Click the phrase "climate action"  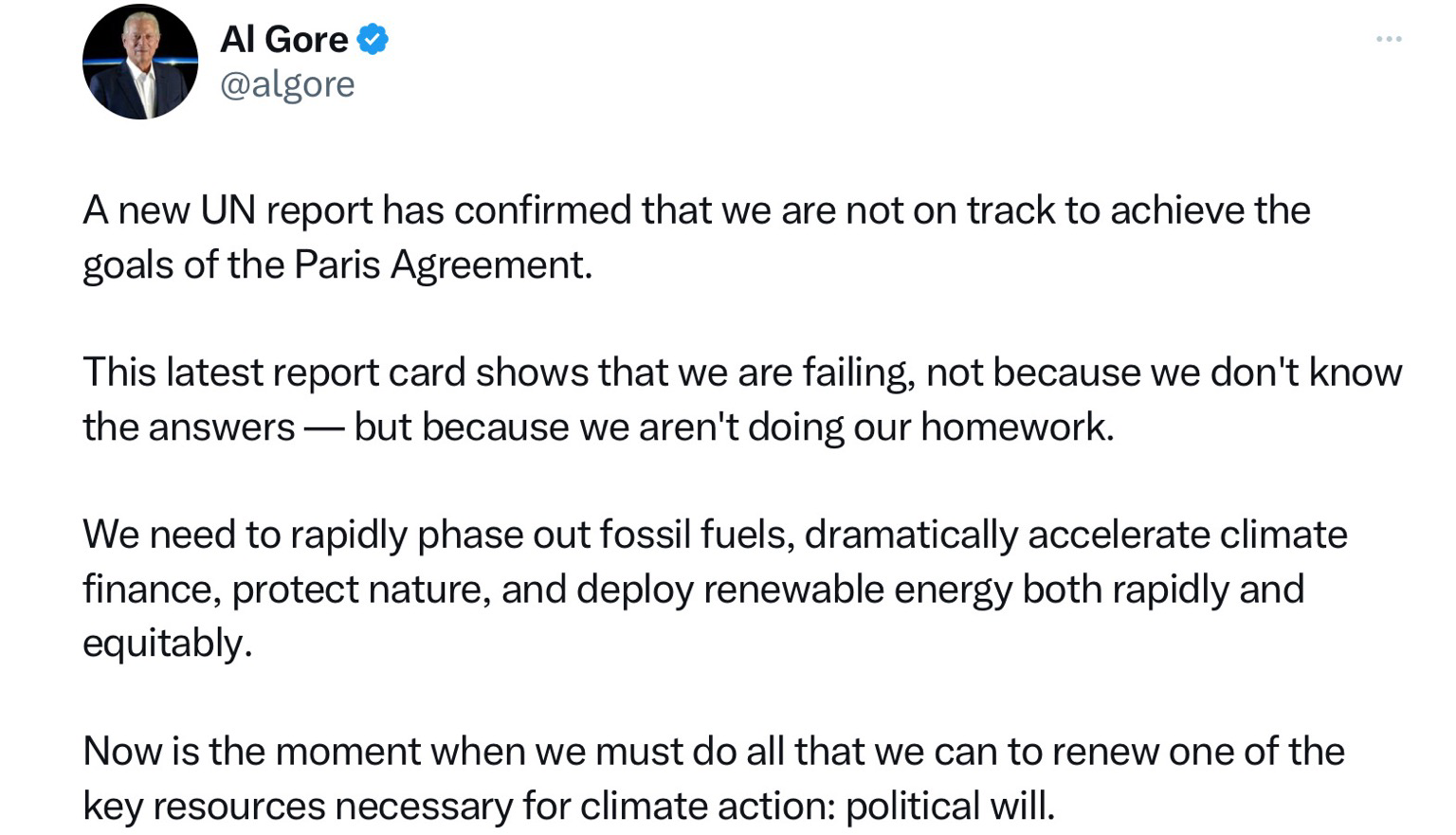tap(707, 807)
